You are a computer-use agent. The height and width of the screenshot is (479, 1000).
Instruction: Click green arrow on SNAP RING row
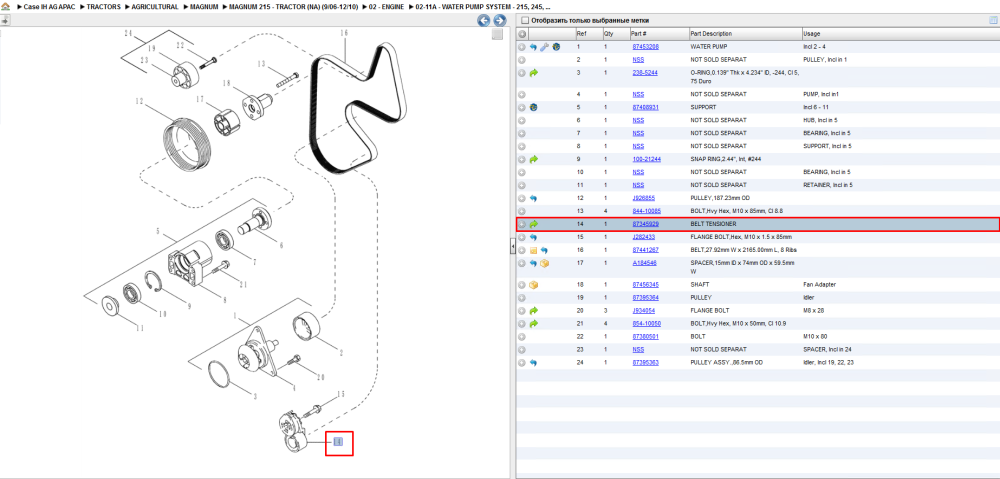pyautogui.click(x=534, y=159)
